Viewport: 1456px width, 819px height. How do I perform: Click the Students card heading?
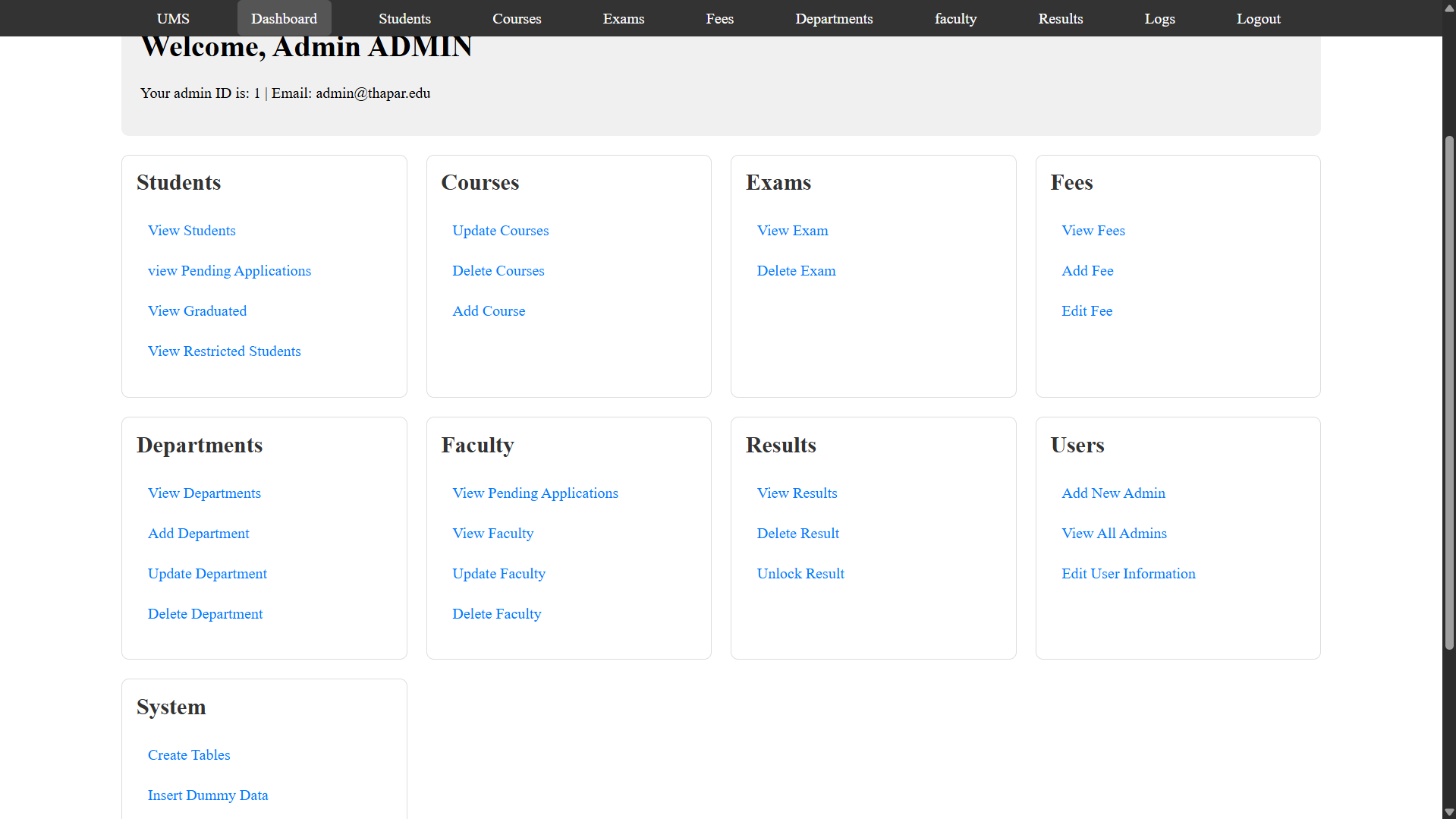tap(178, 182)
